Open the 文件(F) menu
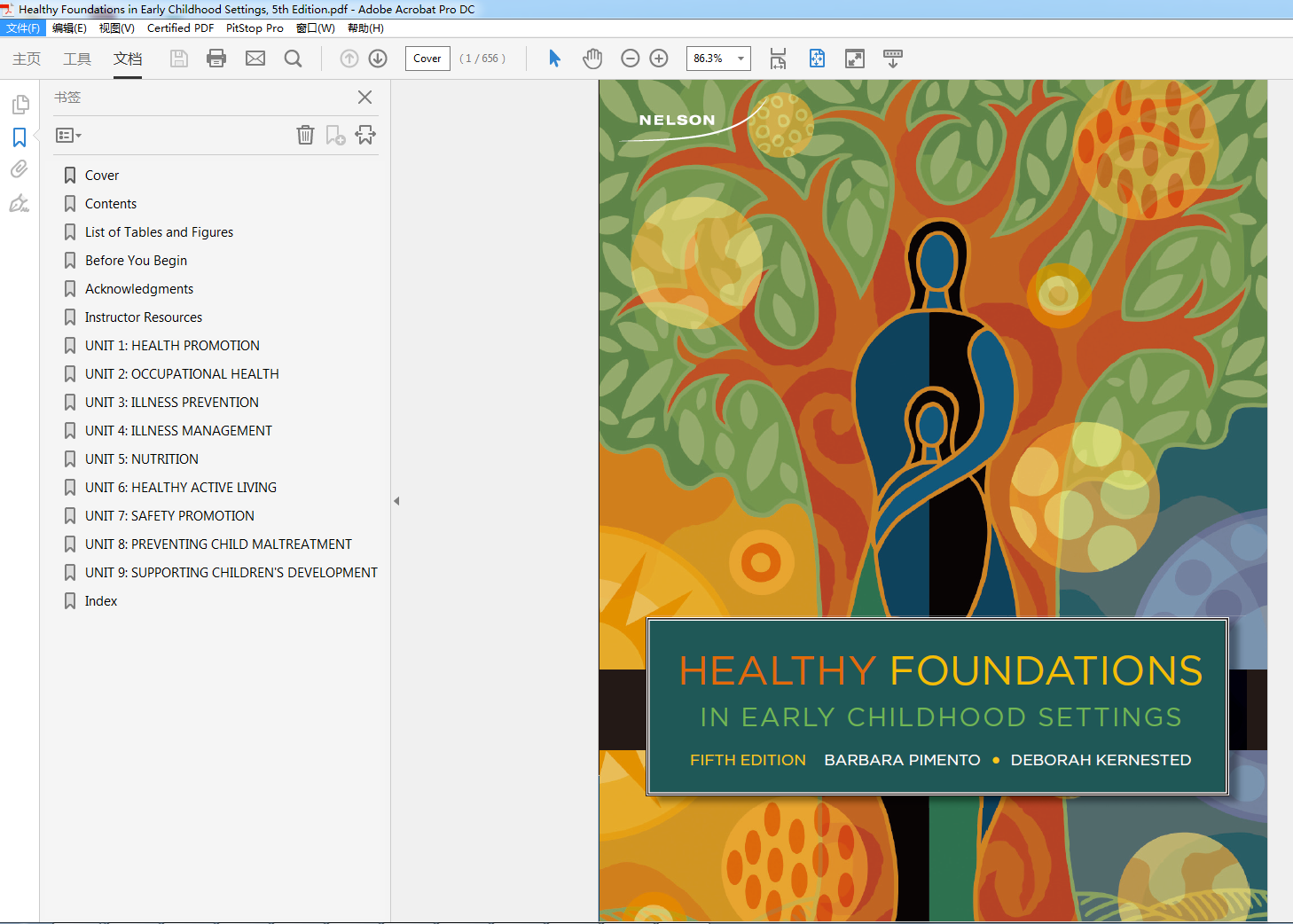This screenshot has width=1293, height=924. (x=23, y=28)
